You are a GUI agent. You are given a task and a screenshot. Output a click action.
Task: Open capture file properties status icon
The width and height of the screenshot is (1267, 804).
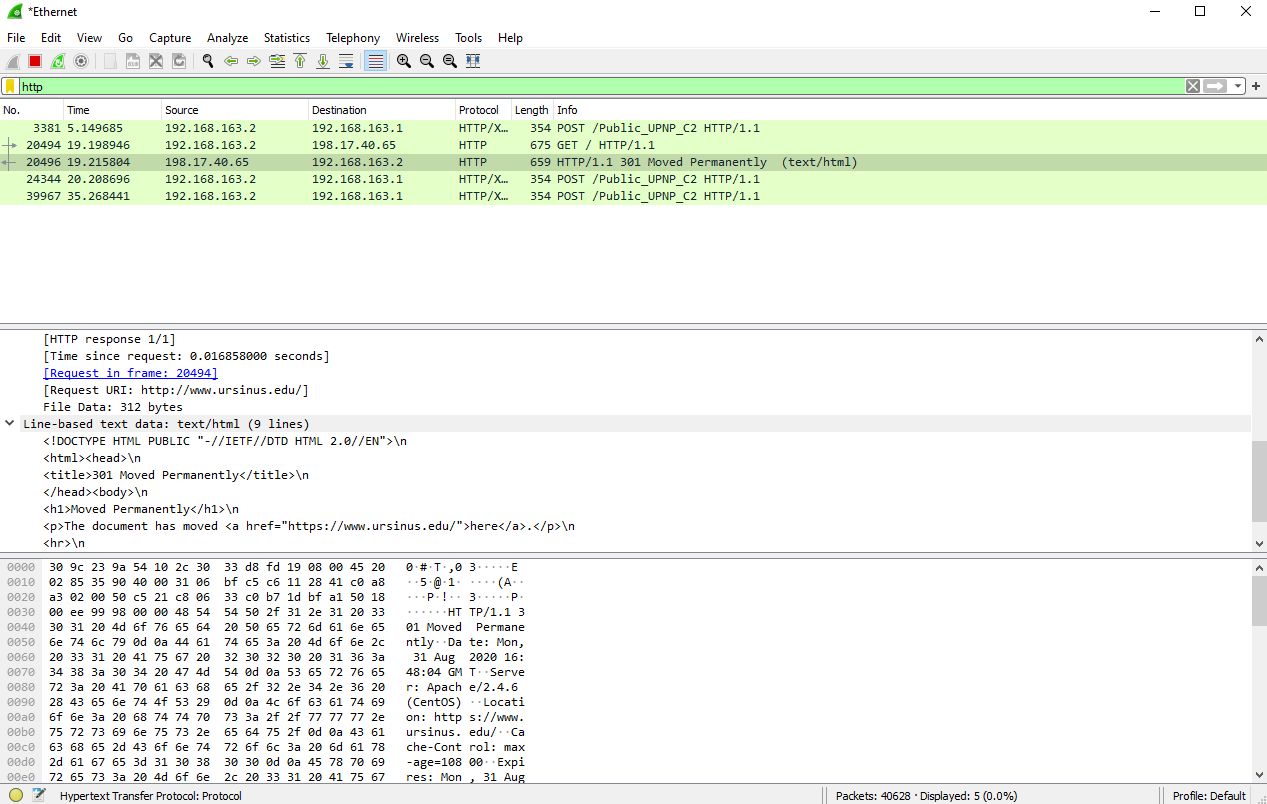point(39,796)
